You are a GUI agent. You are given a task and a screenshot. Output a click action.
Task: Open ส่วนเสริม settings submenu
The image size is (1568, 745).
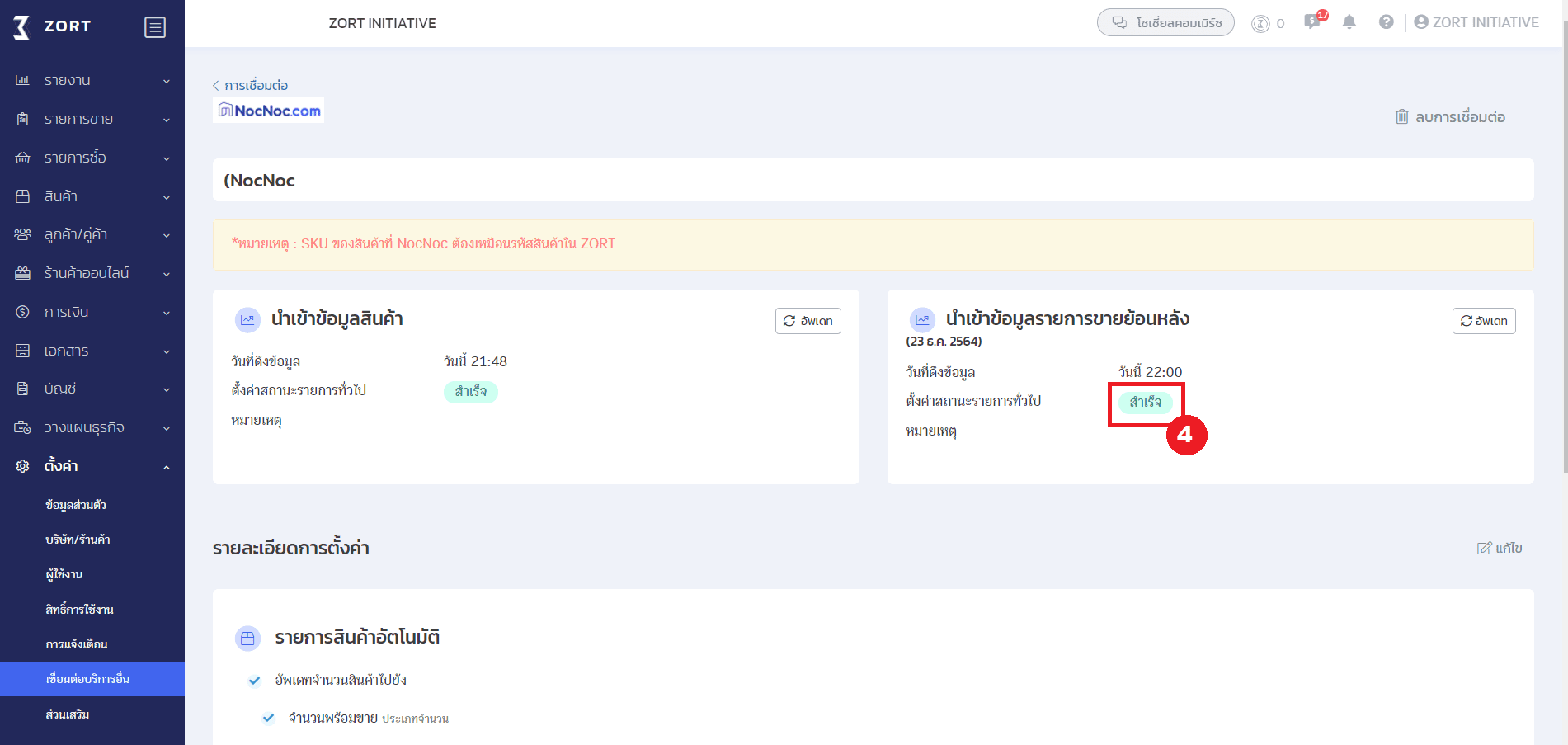point(68,714)
